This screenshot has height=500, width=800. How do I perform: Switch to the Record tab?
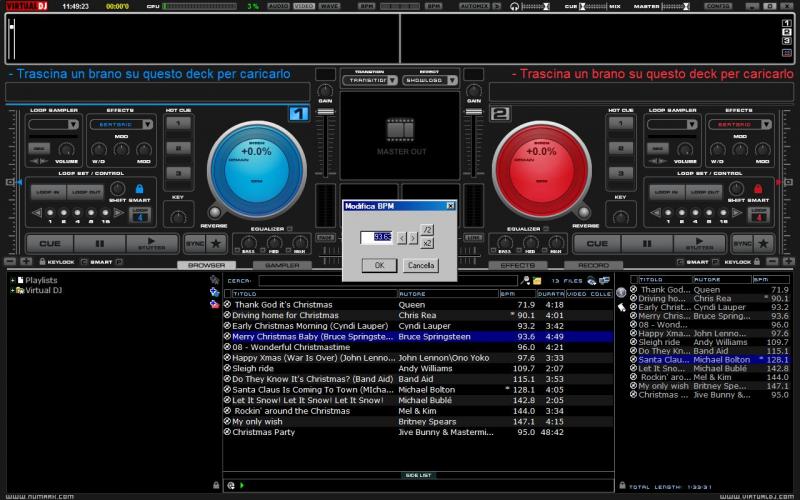[593, 265]
